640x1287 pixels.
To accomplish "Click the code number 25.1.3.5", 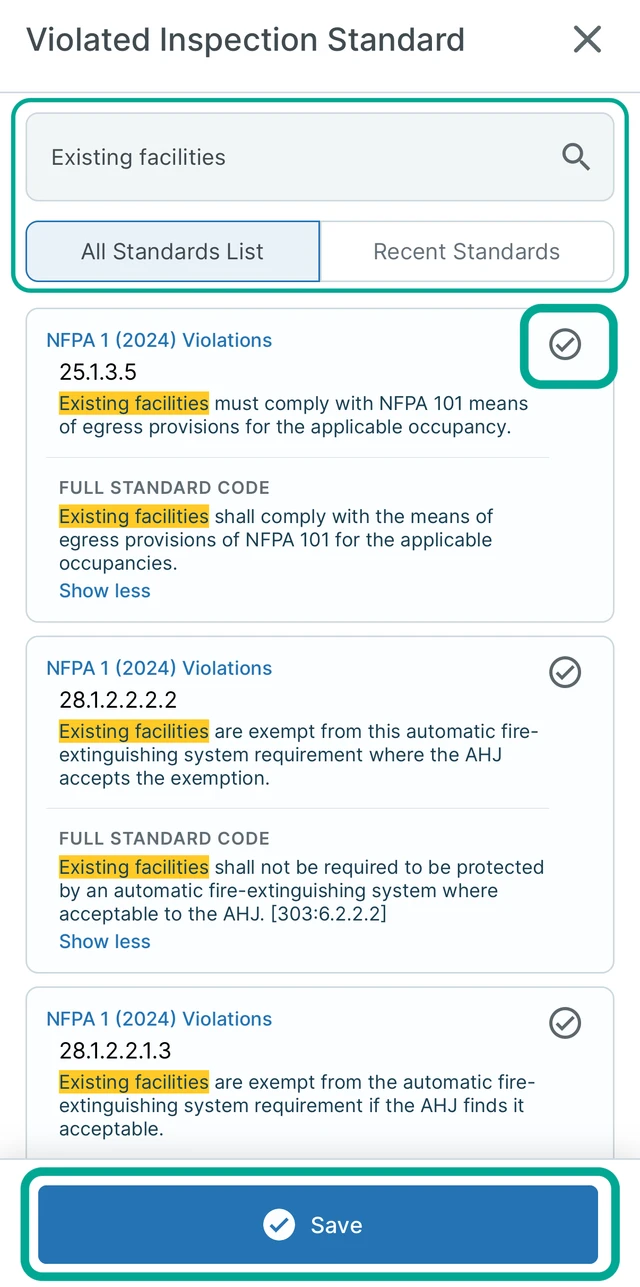I will click(x=98, y=372).
